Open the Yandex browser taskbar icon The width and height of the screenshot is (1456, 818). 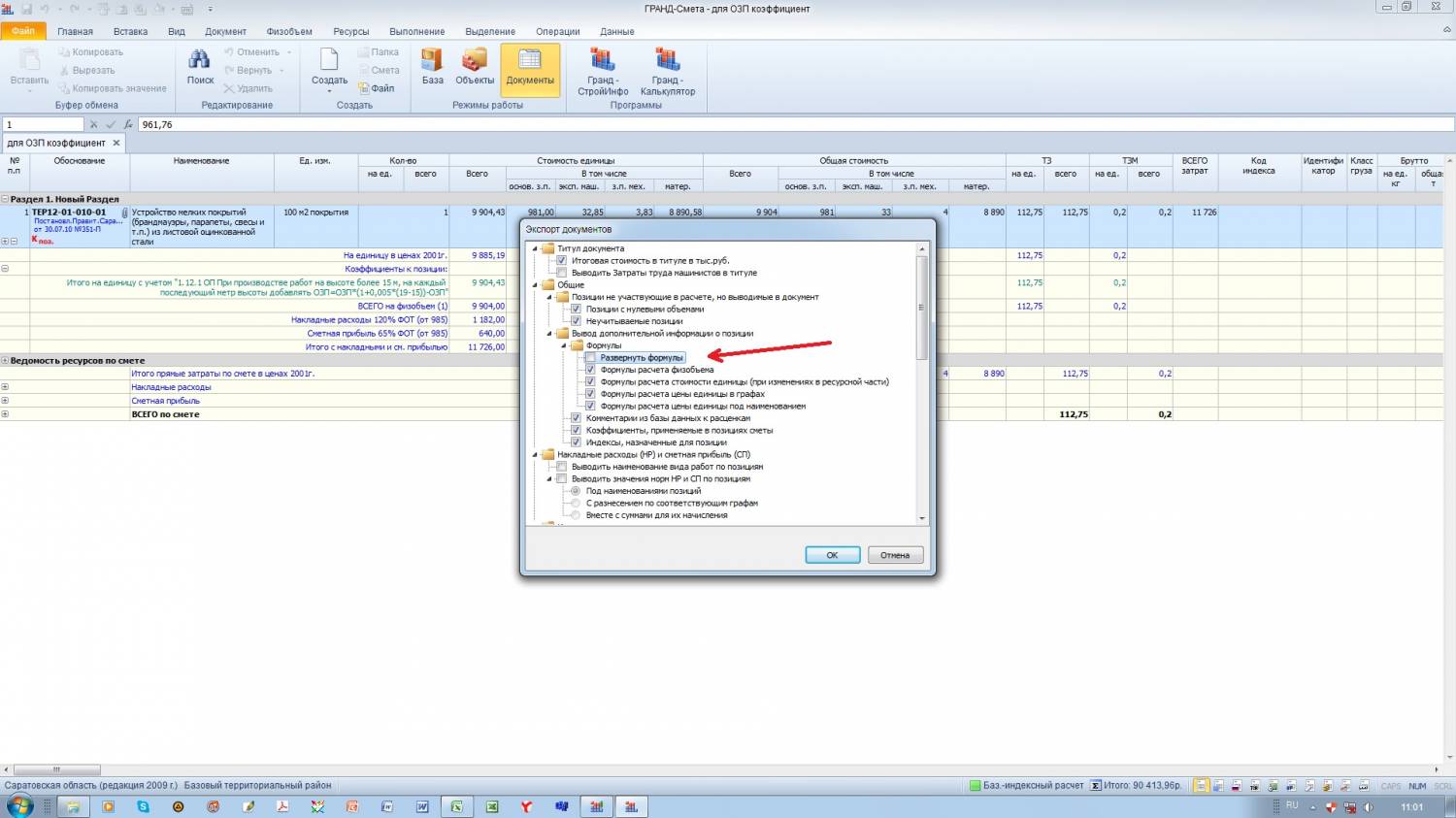[526, 806]
